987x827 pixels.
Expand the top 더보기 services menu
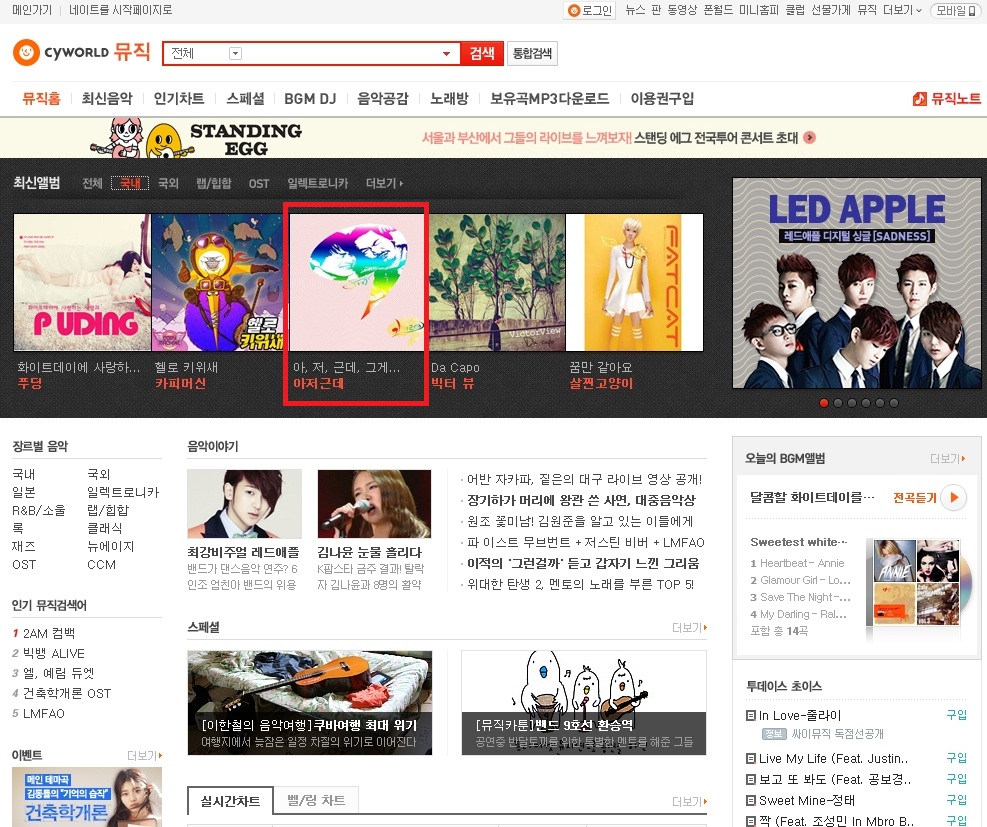(902, 10)
